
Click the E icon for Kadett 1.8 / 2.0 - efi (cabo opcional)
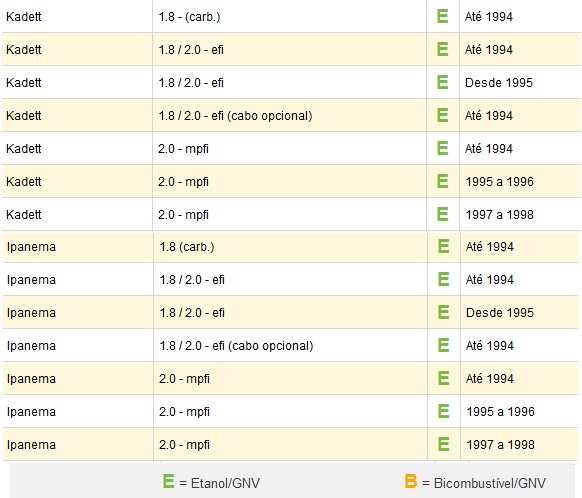[442, 115]
